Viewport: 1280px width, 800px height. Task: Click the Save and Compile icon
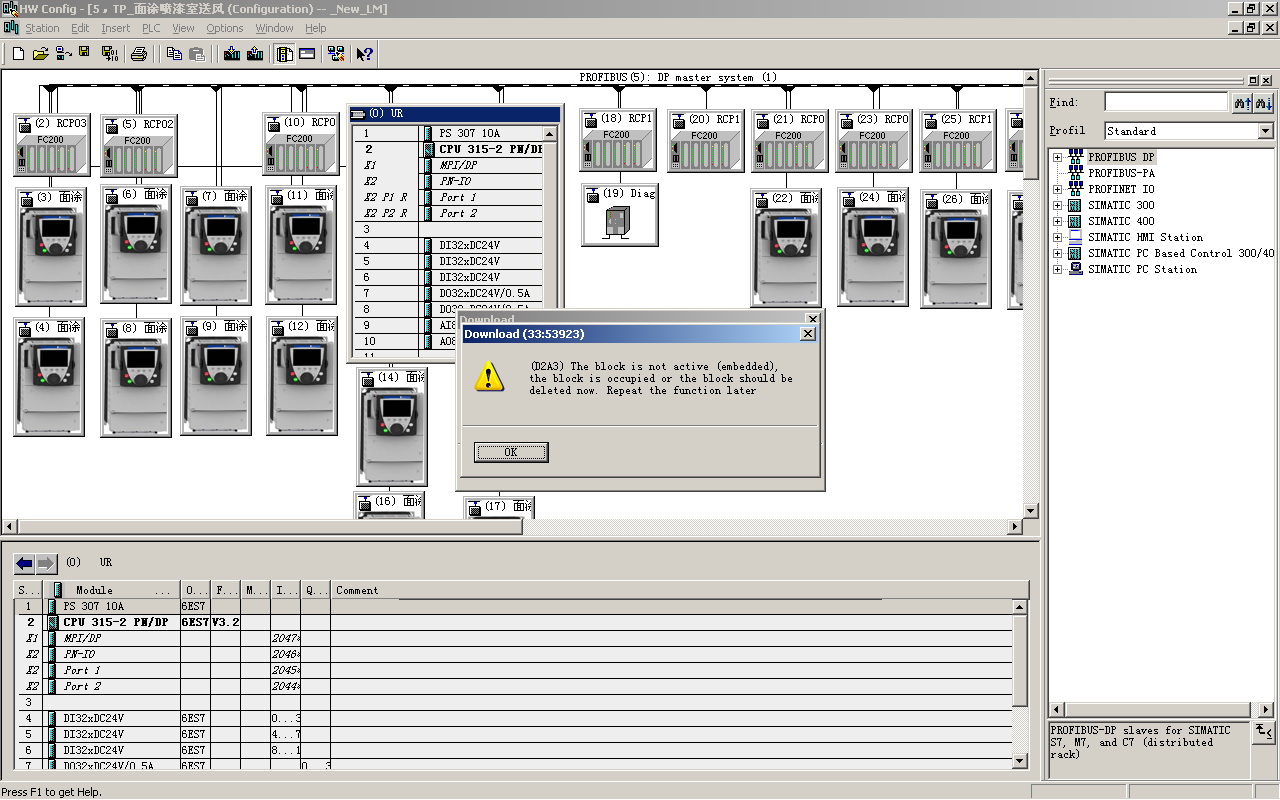[x=109, y=54]
